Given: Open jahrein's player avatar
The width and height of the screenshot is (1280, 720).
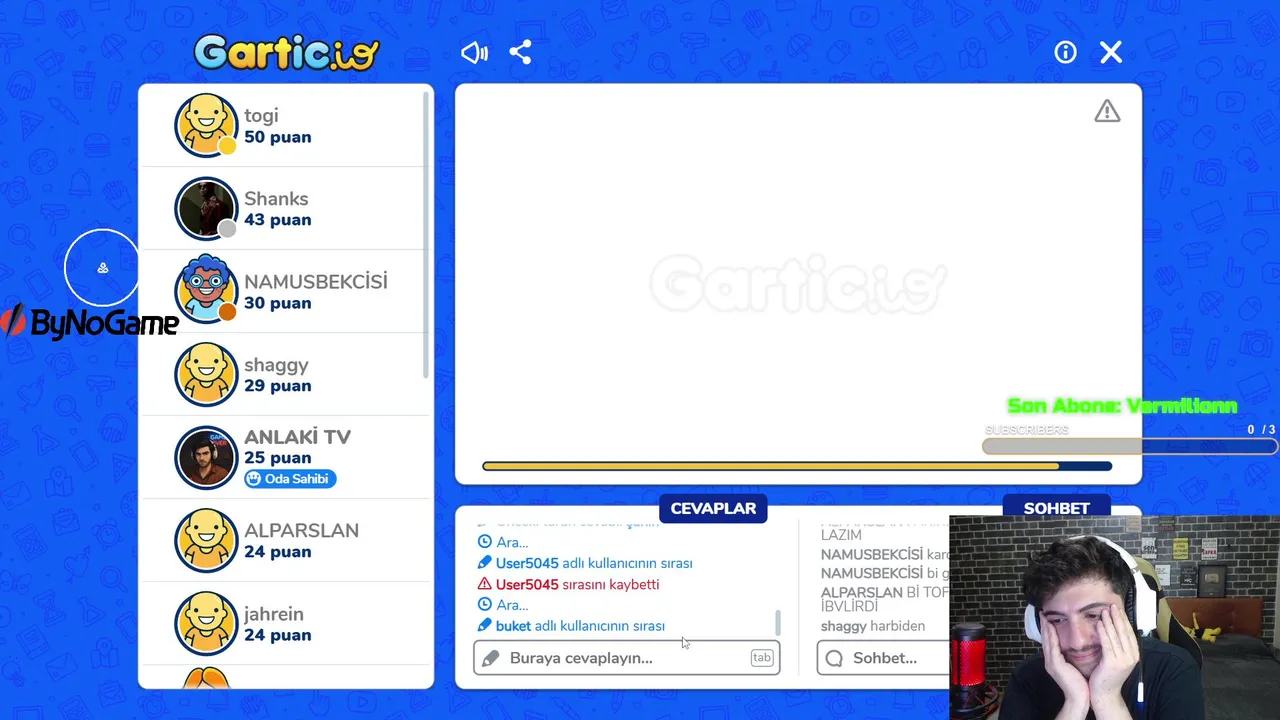Looking at the screenshot, I should coord(206,623).
